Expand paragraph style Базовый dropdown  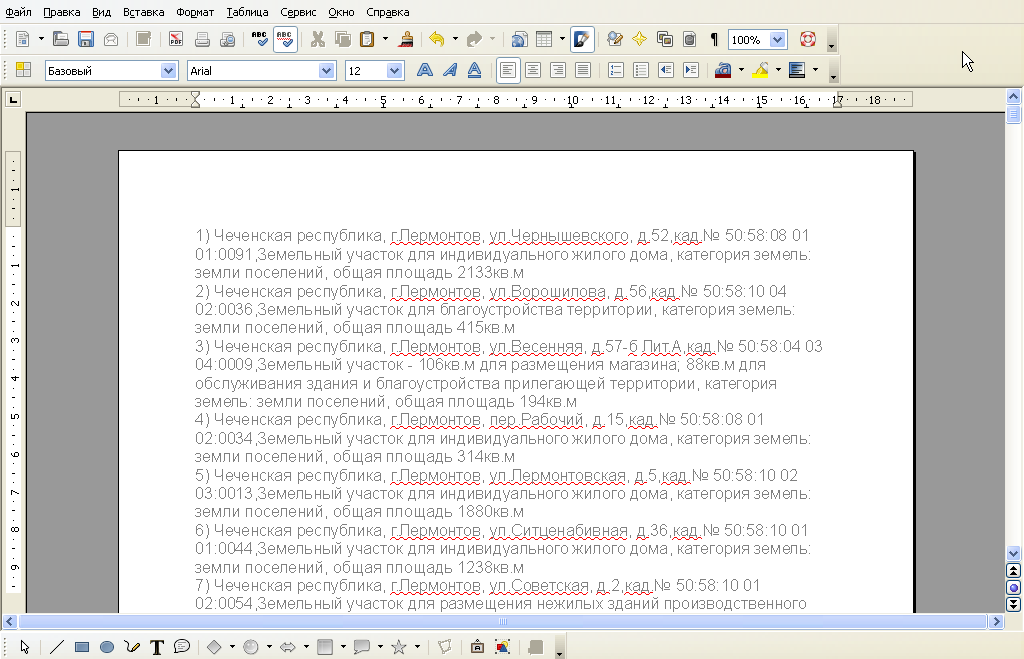point(168,71)
